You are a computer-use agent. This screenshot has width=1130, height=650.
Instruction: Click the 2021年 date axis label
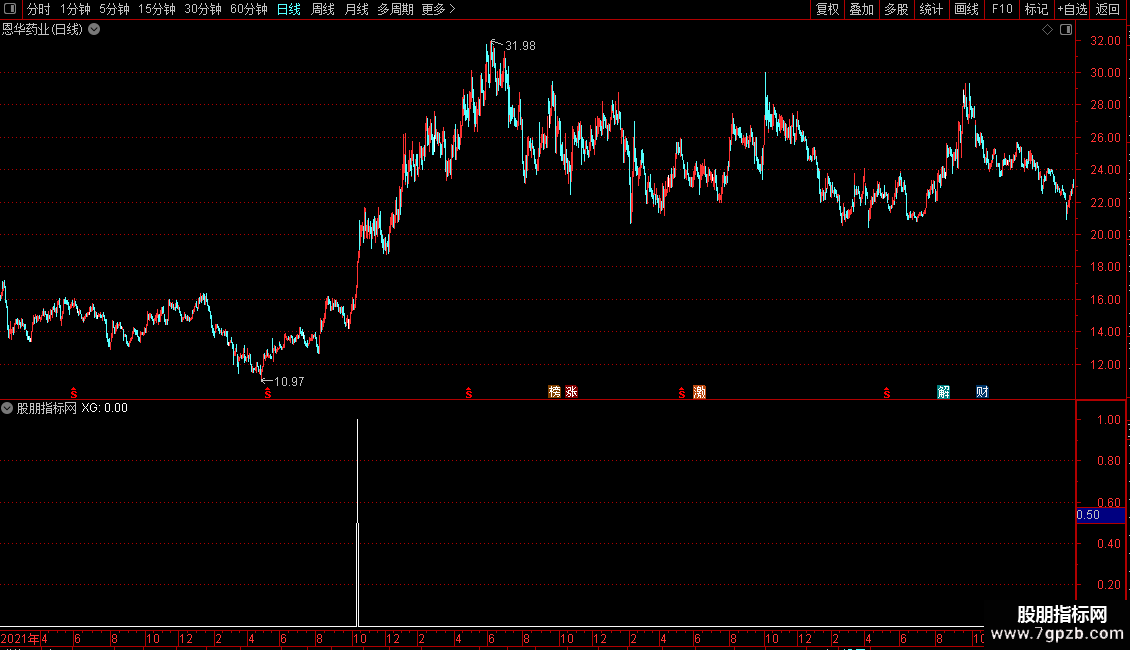pyautogui.click(x=20, y=638)
